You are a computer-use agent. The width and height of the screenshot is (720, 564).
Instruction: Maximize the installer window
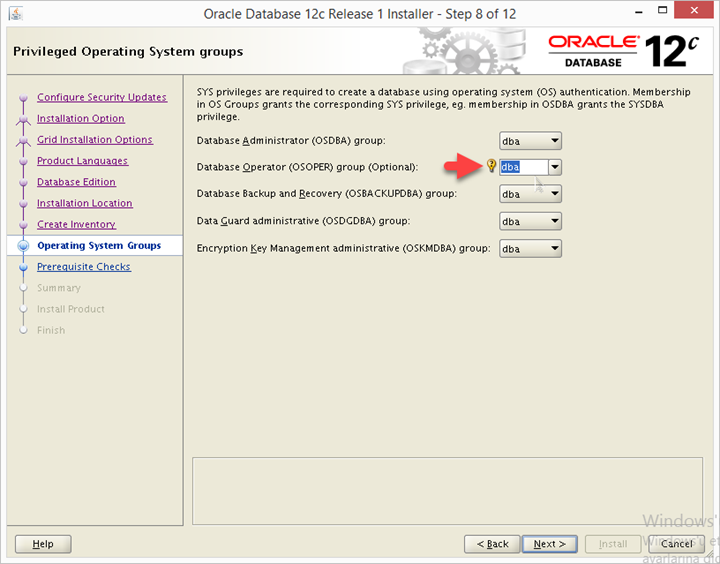point(662,10)
